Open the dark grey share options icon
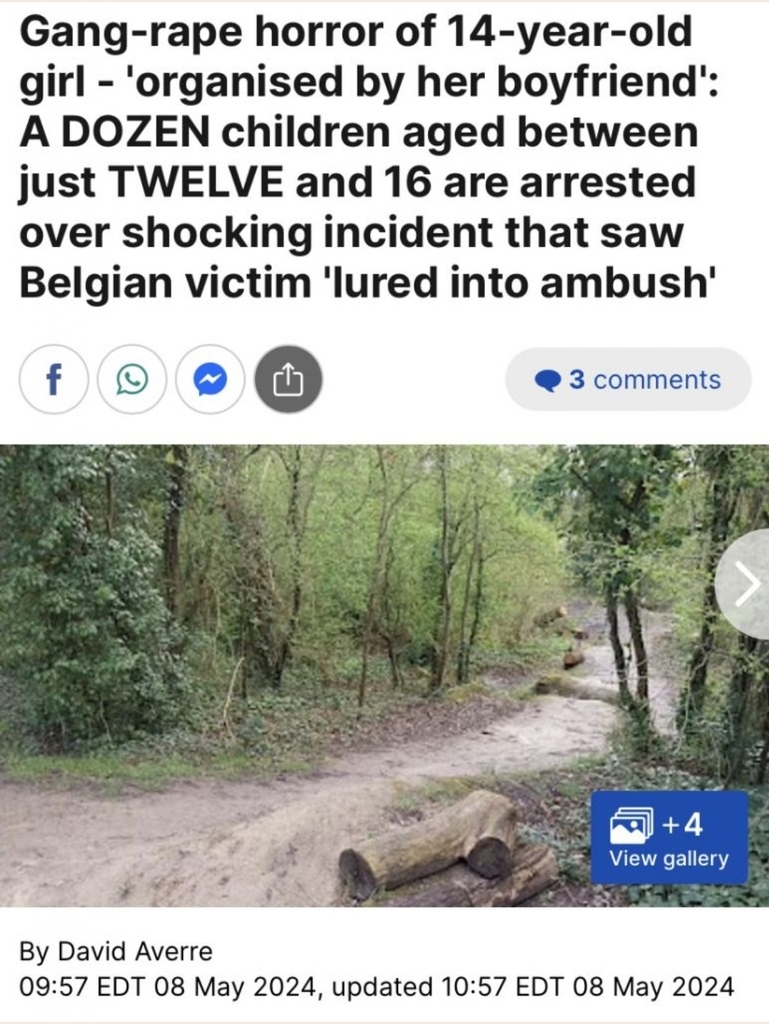This screenshot has height=1024, width=769. pos(288,379)
